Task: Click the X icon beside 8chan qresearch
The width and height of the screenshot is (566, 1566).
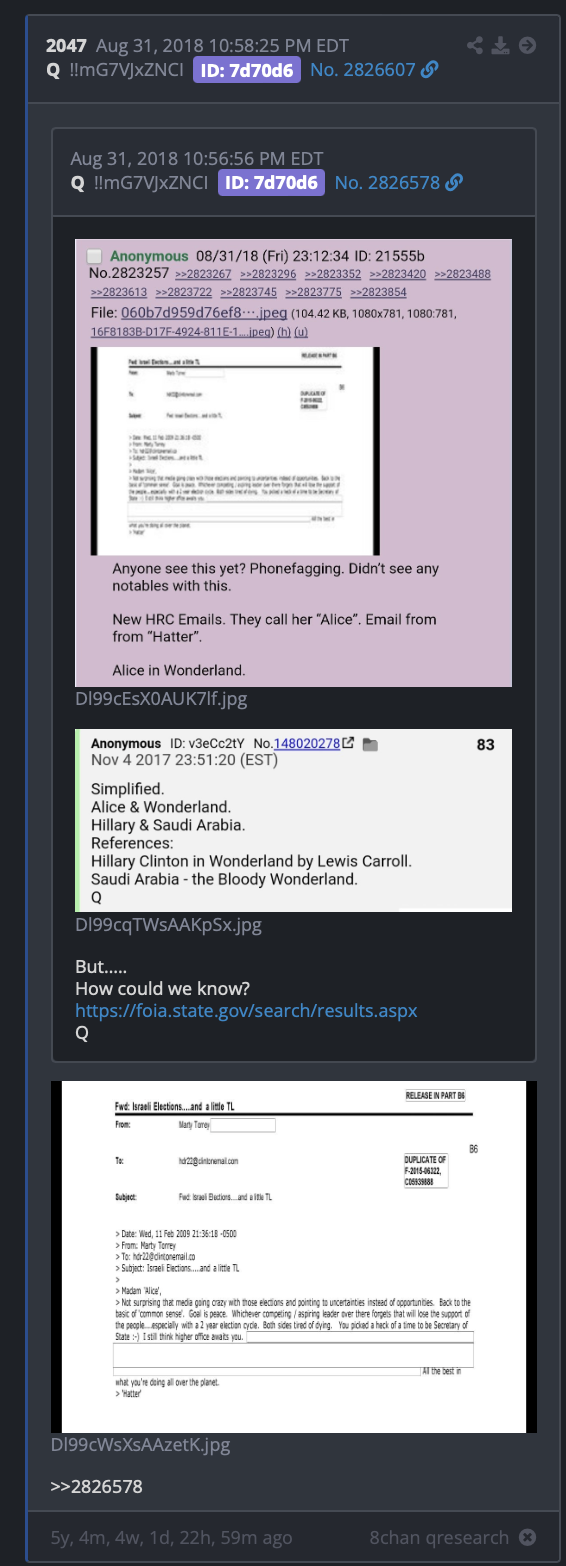Action: [x=527, y=1537]
